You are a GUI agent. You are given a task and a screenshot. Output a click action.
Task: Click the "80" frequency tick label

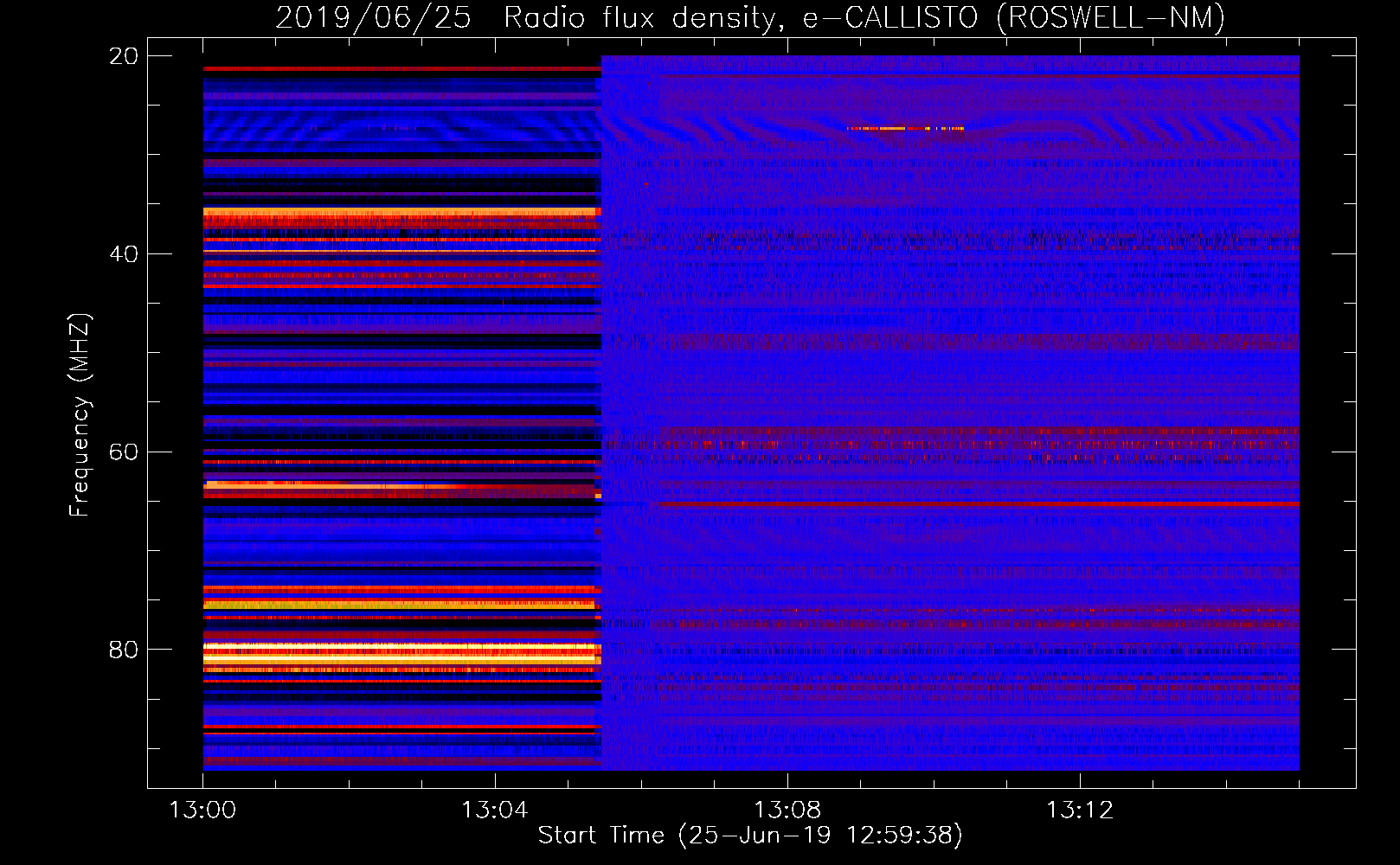pos(124,650)
